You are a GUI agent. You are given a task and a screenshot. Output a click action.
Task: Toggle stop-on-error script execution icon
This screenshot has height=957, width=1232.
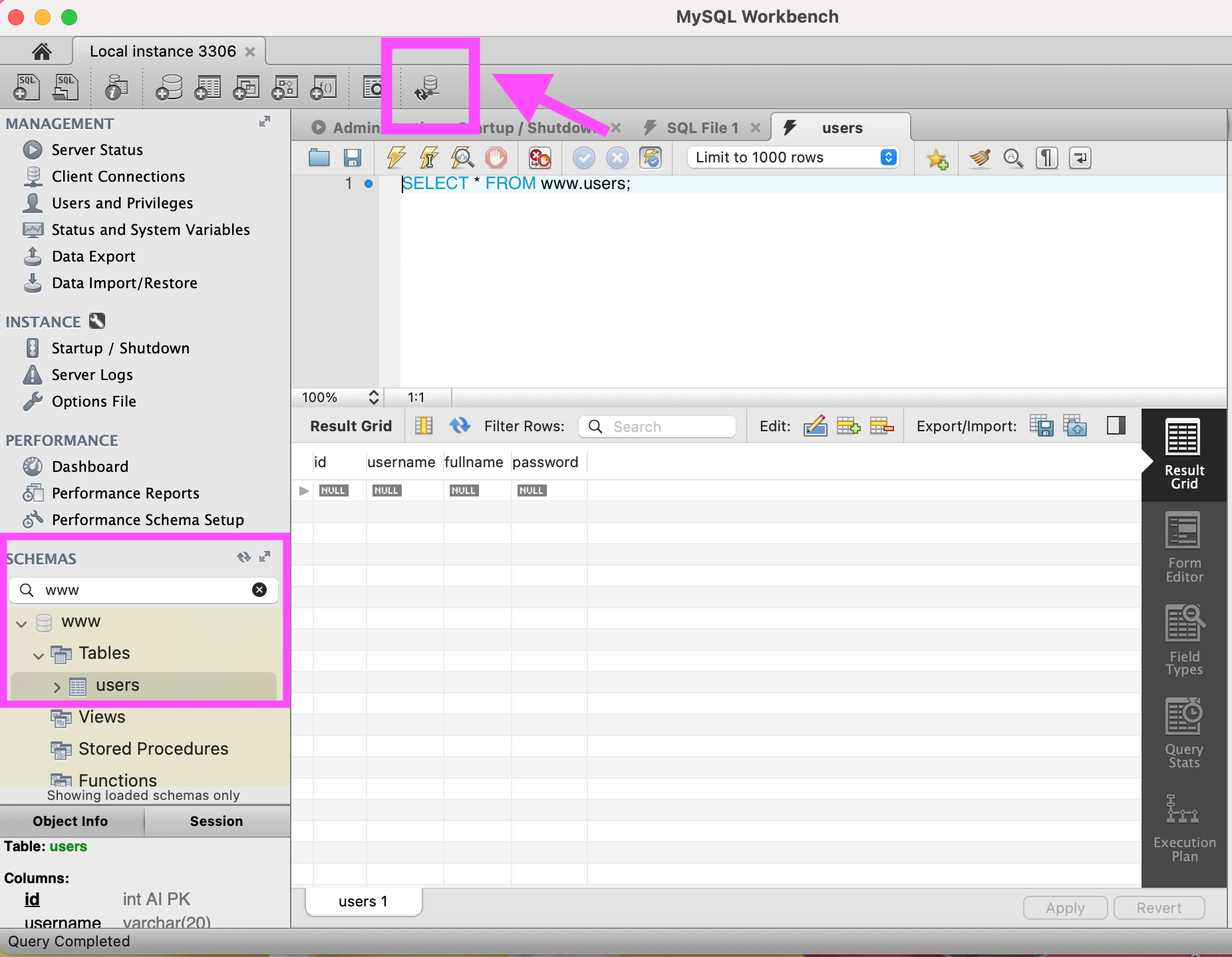tap(539, 158)
